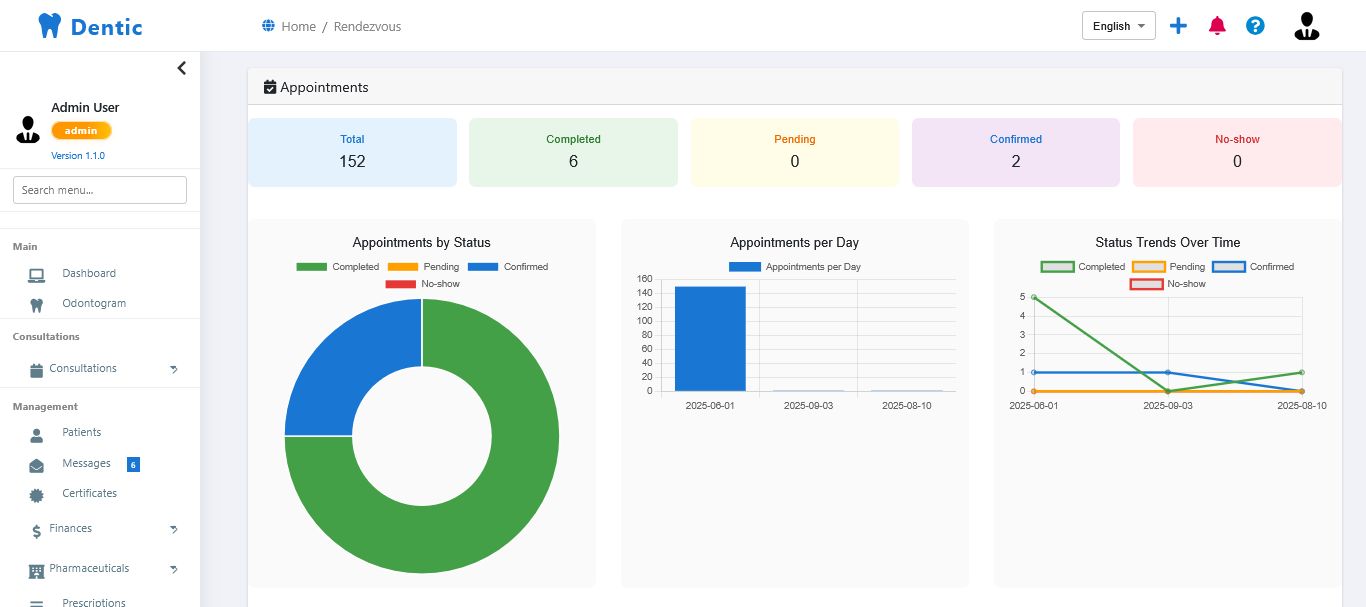Open the user profile avatar in header
Screen dimensions: 1366x607
coord(1306,26)
